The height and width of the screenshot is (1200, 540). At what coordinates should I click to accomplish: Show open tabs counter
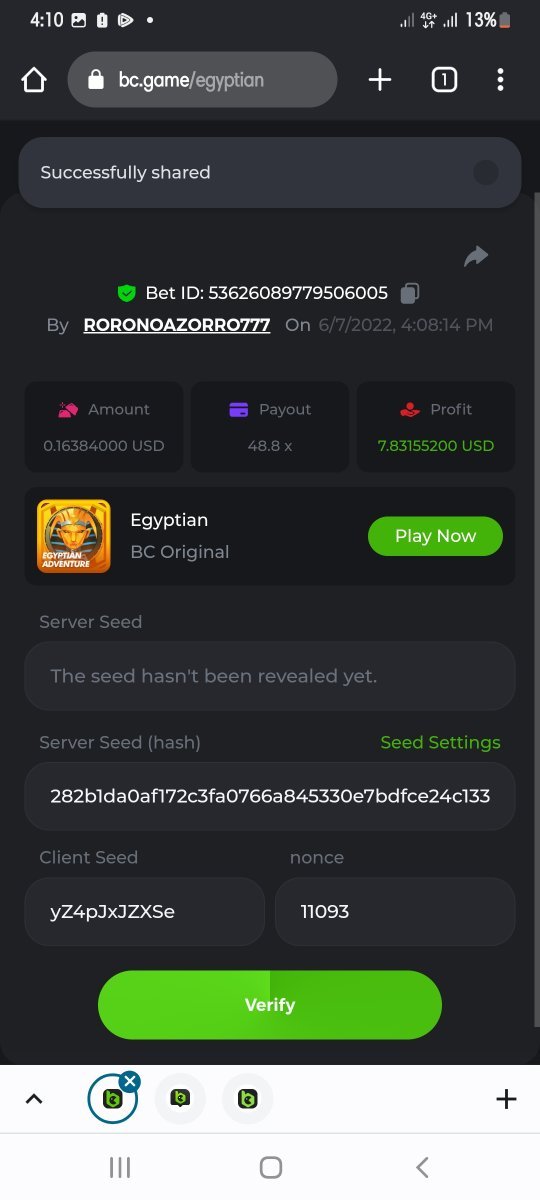pos(444,80)
